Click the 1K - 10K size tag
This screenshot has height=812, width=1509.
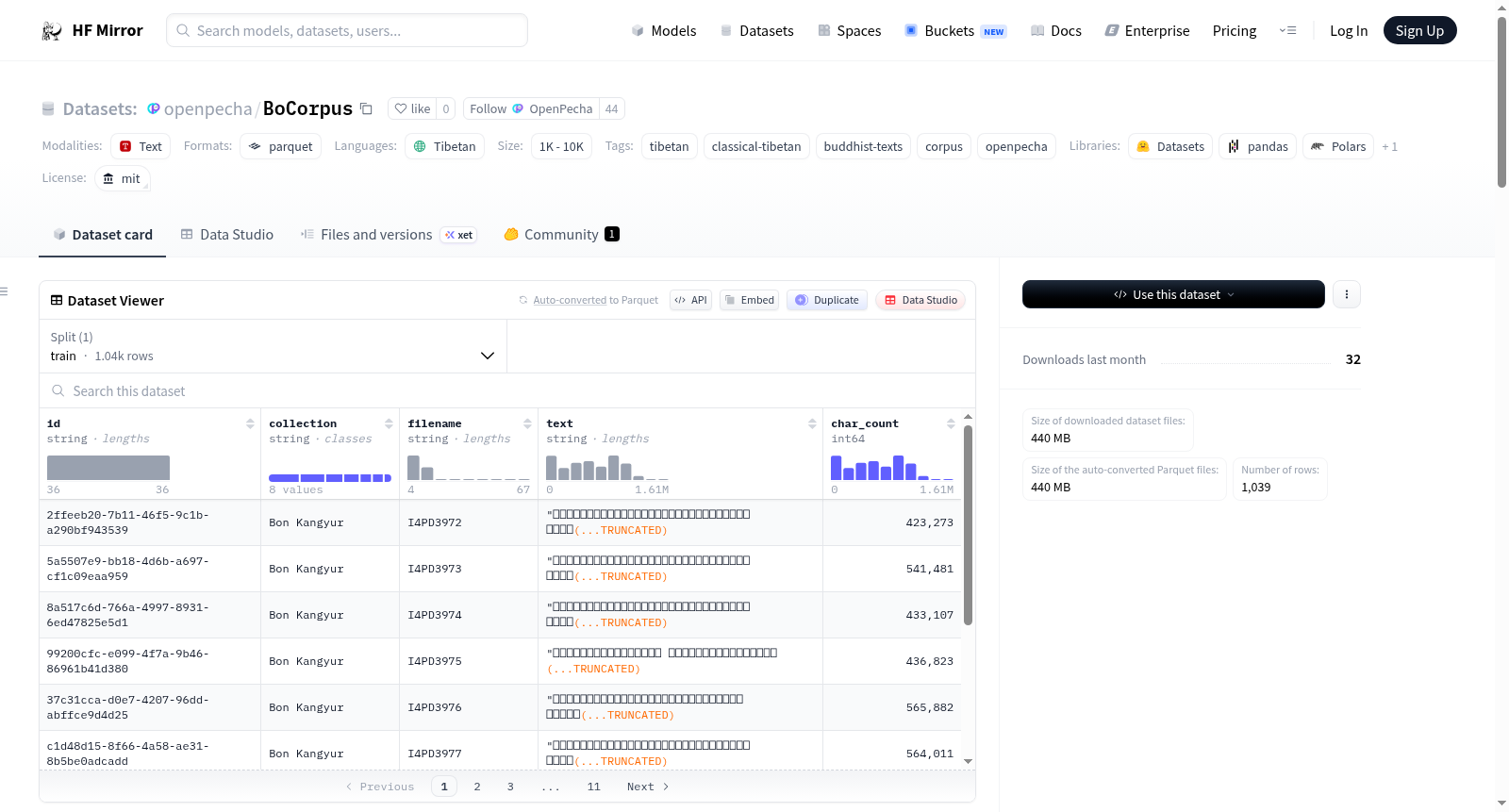click(561, 146)
